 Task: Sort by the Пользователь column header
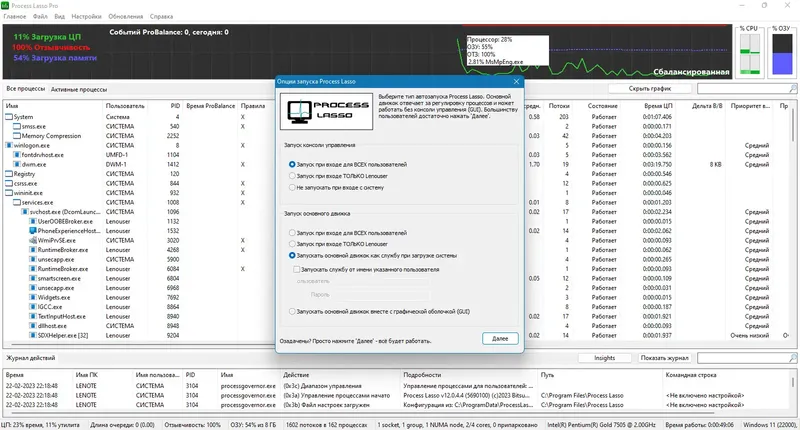[x=126, y=106]
